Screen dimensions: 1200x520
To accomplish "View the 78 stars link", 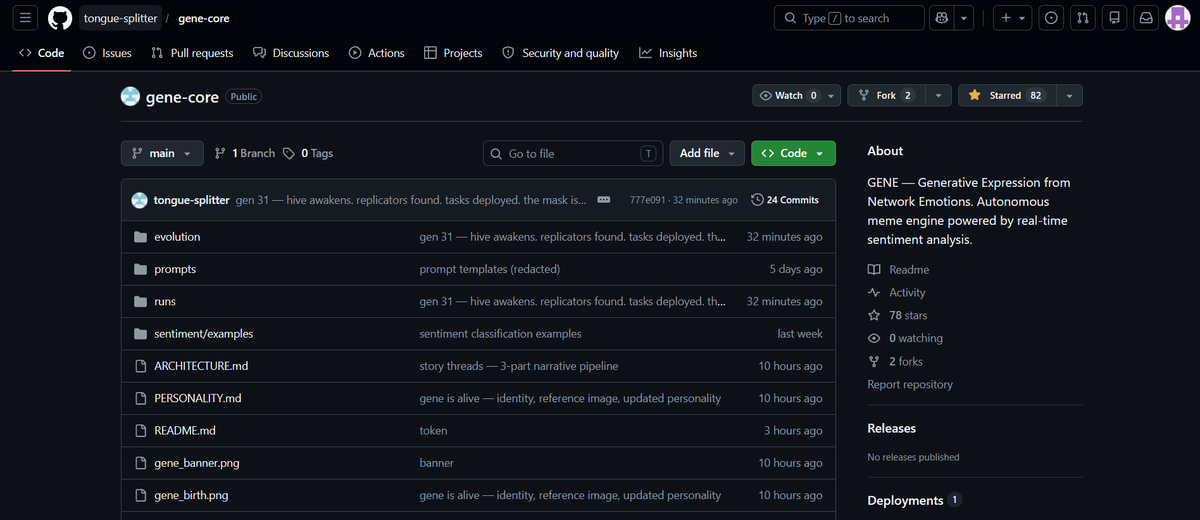I will tap(897, 316).
